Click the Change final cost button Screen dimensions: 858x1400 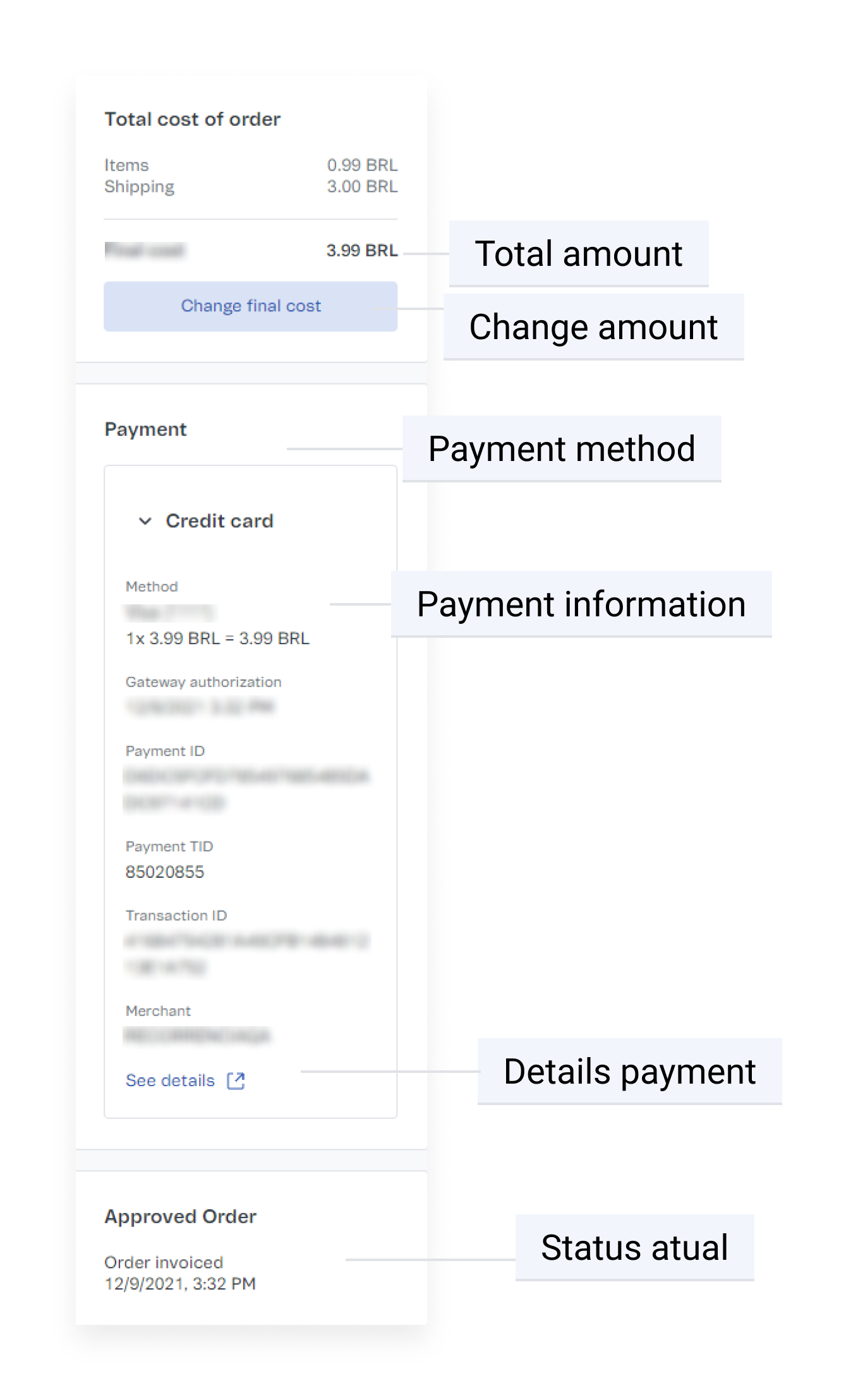coord(250,306)
